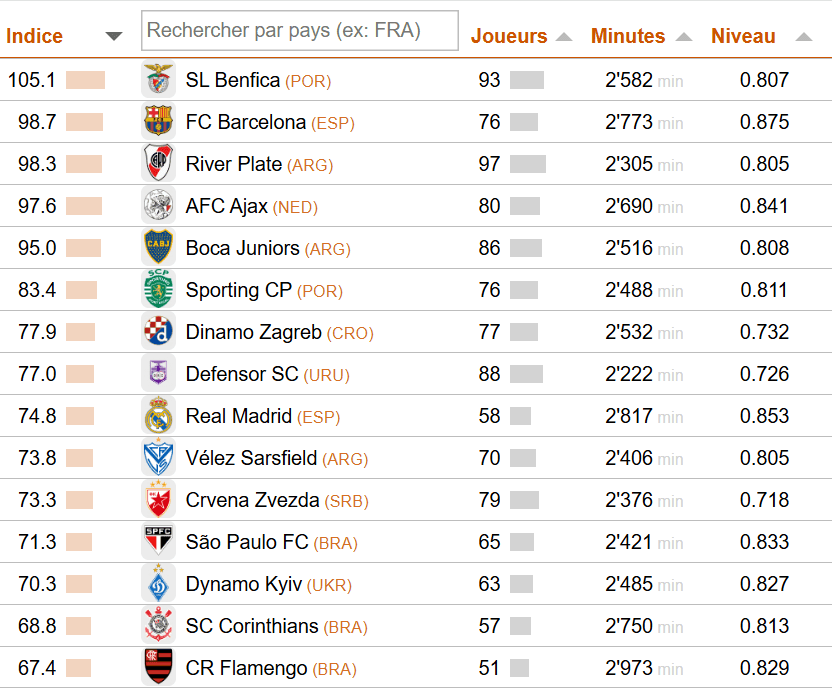This screenshot has width=832, height=688.
Task: Click the SL Benfica club crest
Action: (158, 80)
